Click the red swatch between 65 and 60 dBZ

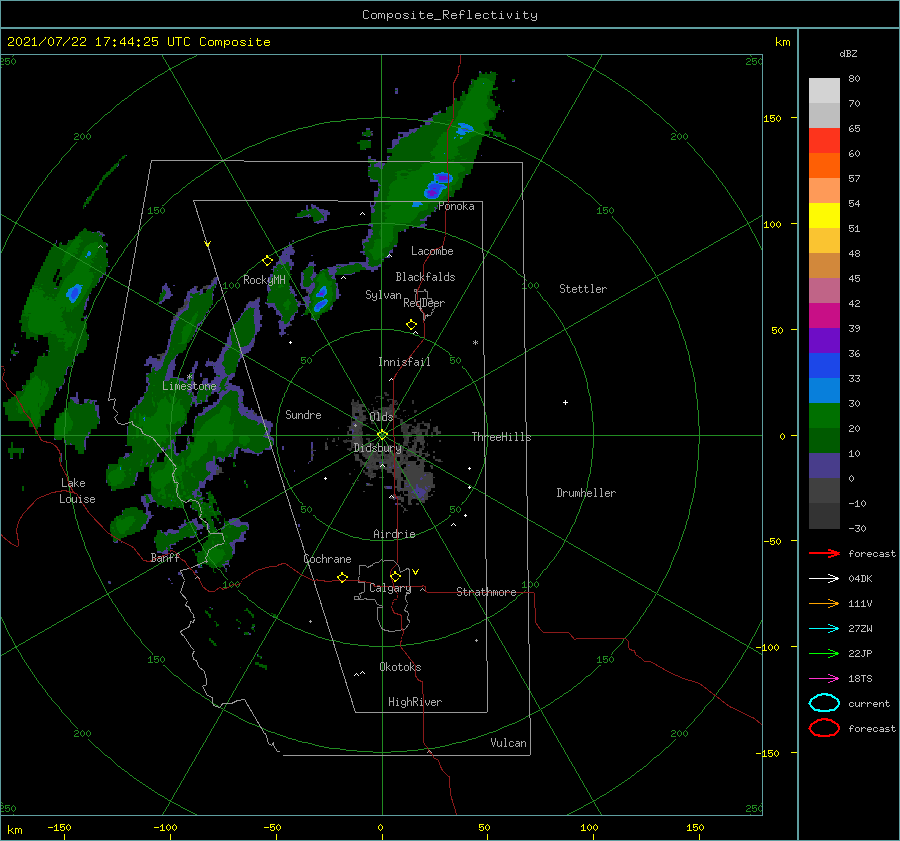pos(824,141)
